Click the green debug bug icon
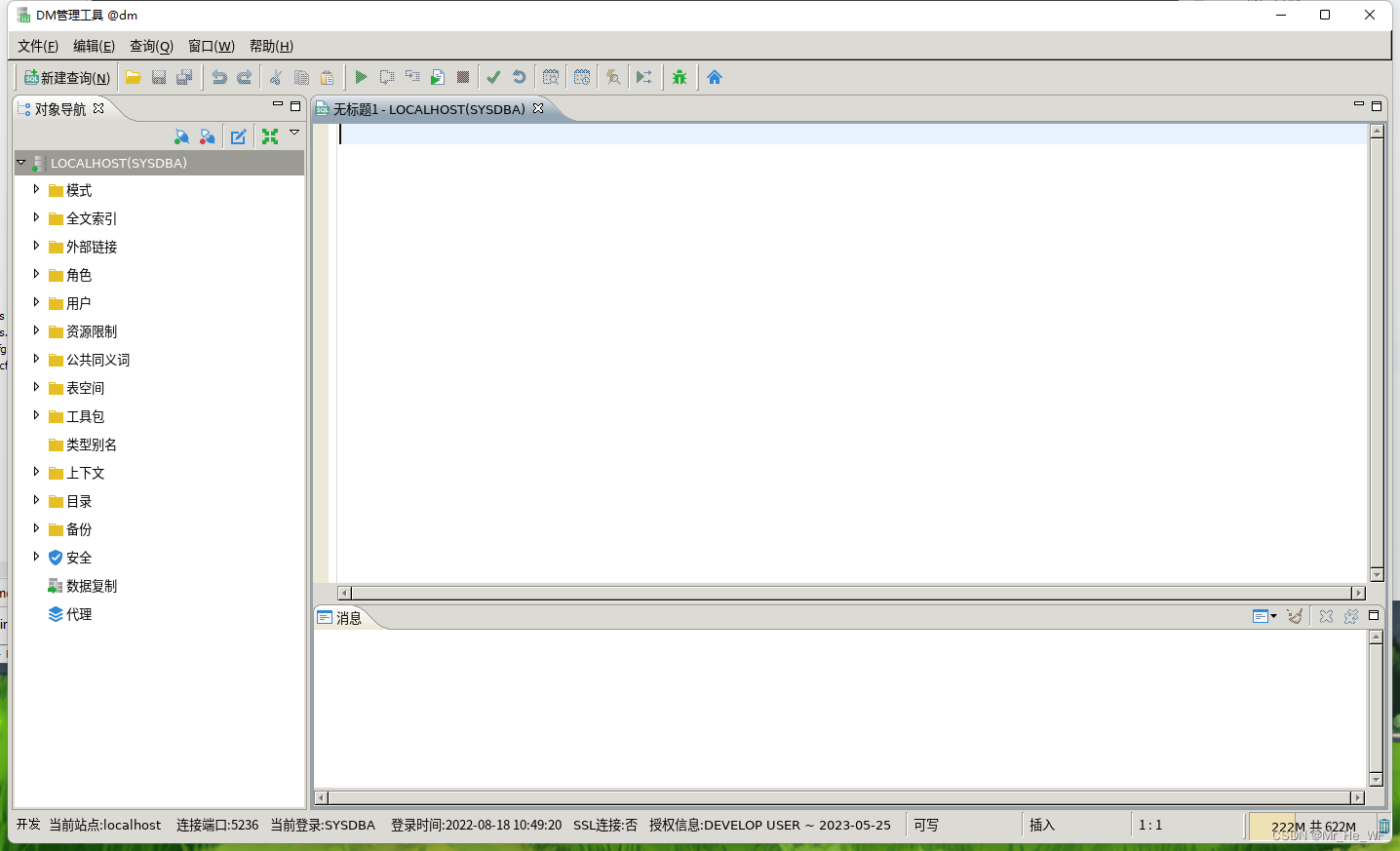The image size is (1400, 851). [680, 77]
